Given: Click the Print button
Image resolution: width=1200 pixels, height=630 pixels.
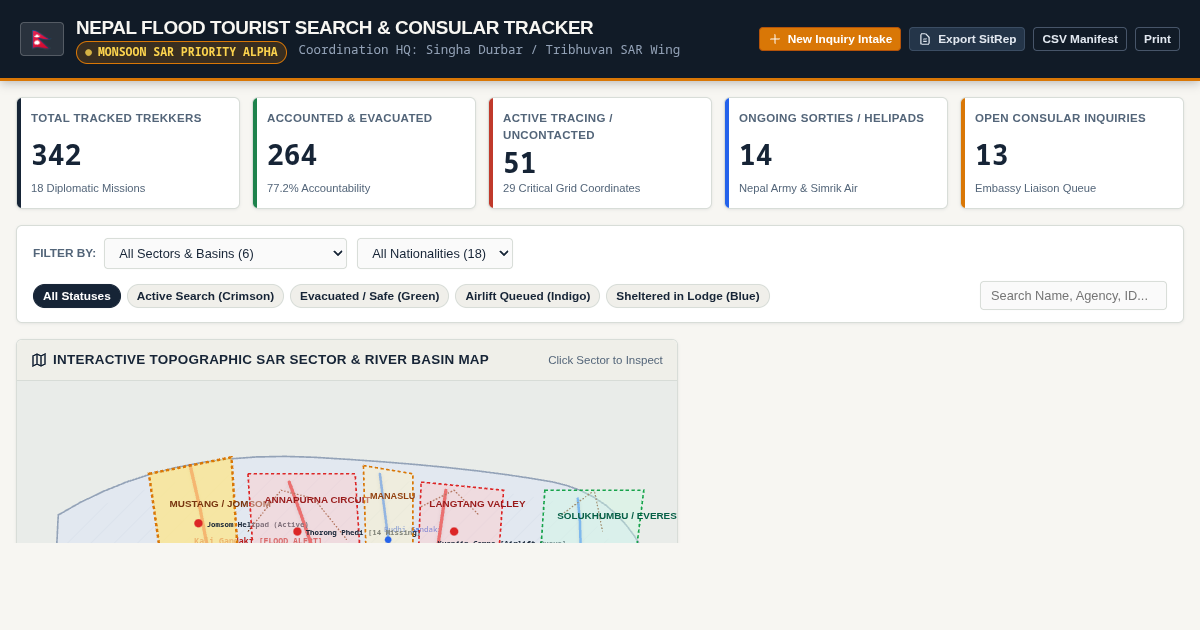Looking at the screenshot, I should click(x=1157, y=39).
